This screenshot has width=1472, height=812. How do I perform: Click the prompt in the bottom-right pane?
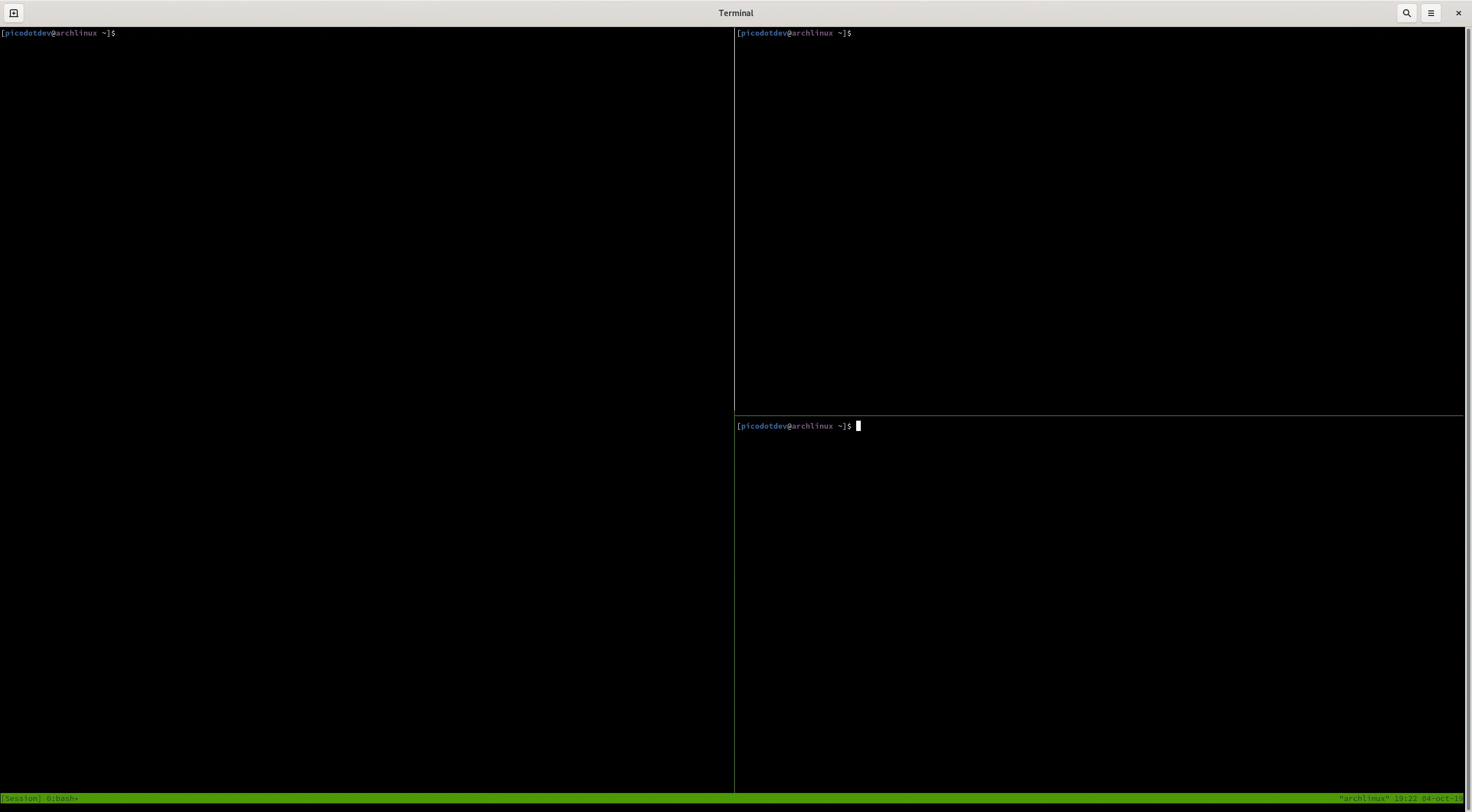pos(793,426)
